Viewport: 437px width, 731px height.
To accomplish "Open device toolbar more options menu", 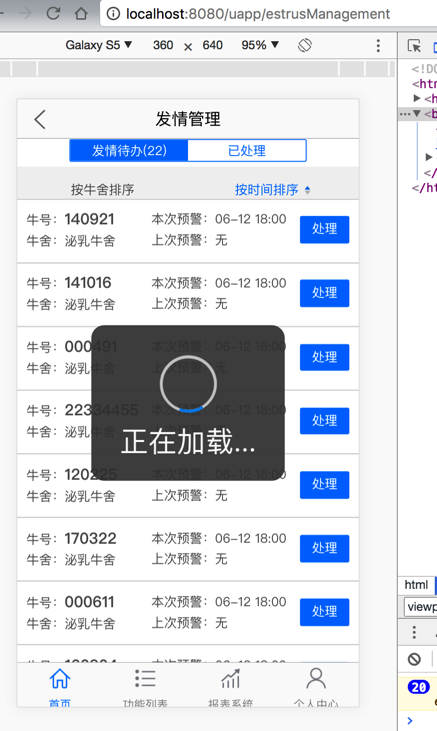I will [378, 45].
